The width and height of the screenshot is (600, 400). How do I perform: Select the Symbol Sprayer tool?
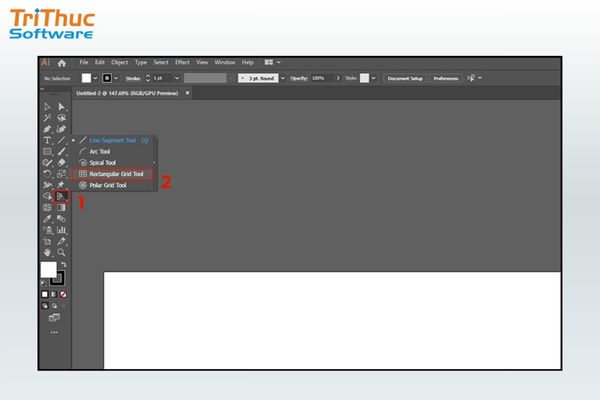pyautogui.click(x=47, y=230)
